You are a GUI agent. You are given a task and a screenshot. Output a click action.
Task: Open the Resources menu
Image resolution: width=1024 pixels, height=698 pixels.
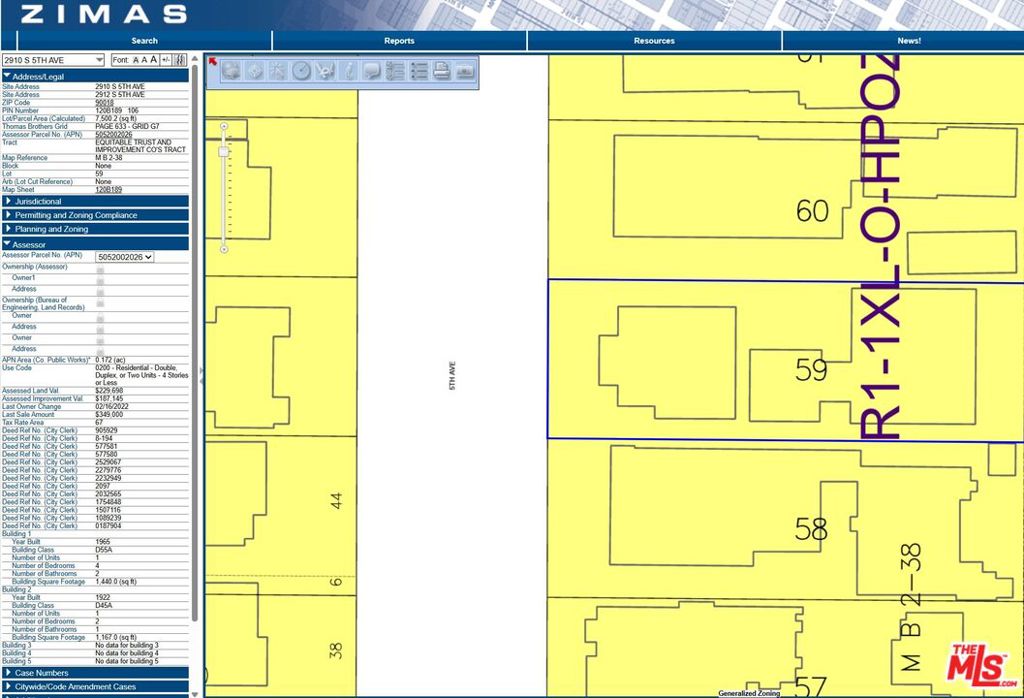[x=654, y=41]
